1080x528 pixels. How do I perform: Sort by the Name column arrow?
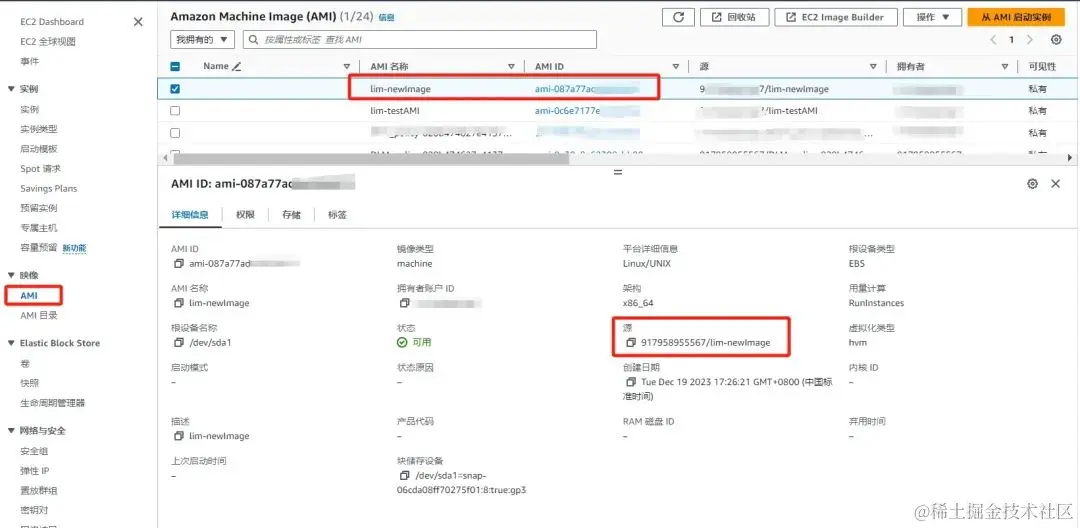pos(346,67)
